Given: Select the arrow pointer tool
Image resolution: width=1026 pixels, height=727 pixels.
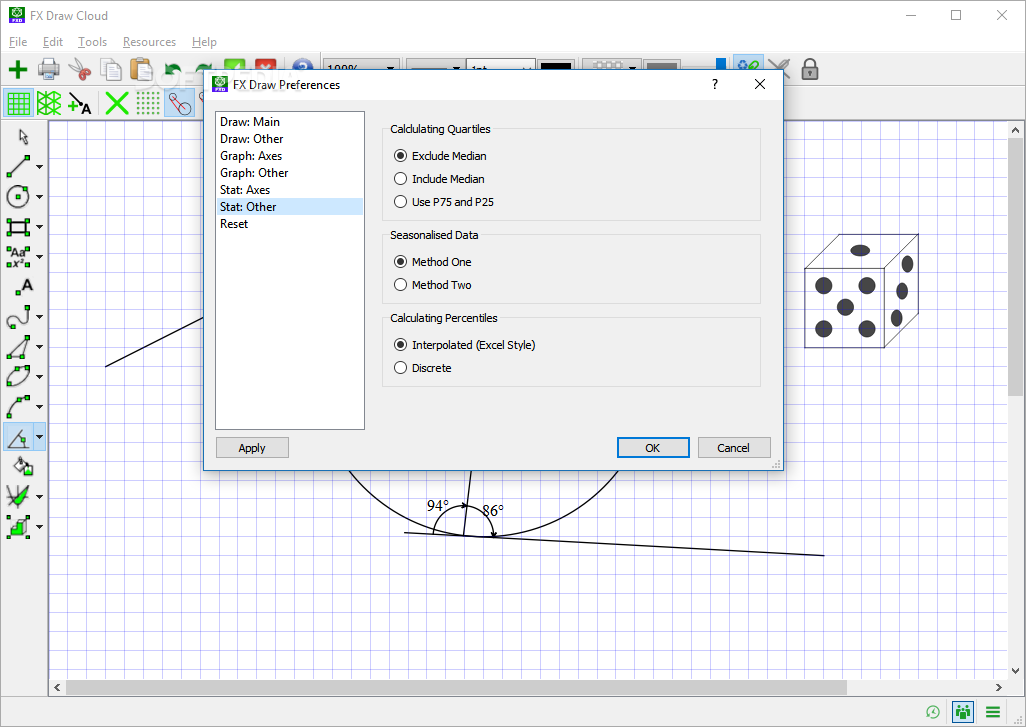Looking at the screenshot, I should click(x=24, y=137).
